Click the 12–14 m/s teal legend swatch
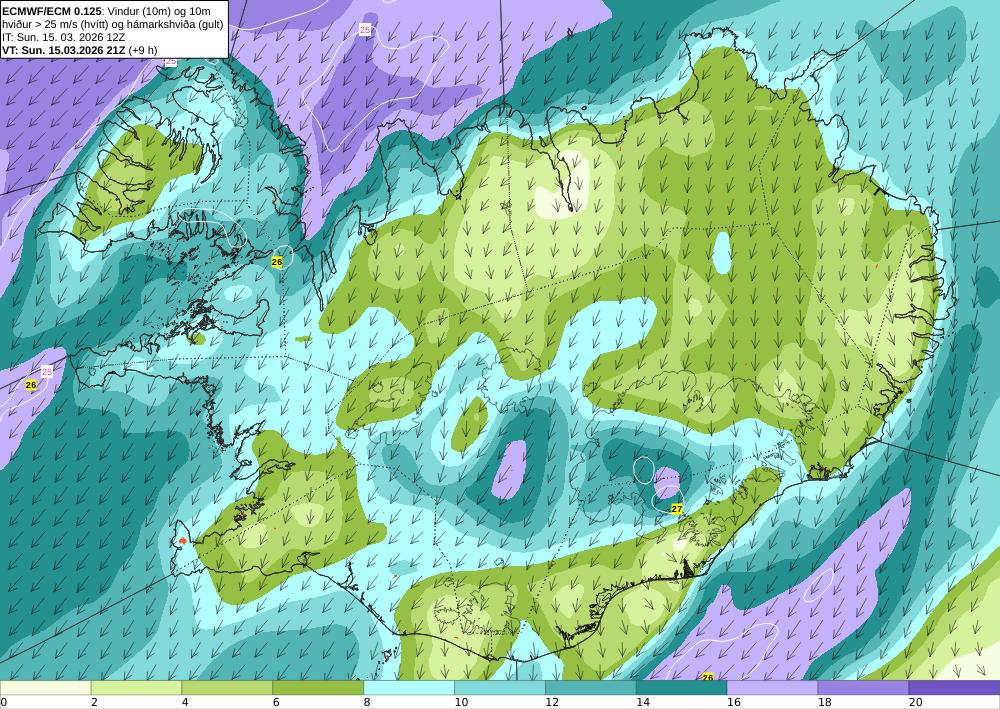The height and width of the screenshot is (709, 1000). (x=591, y=688)
